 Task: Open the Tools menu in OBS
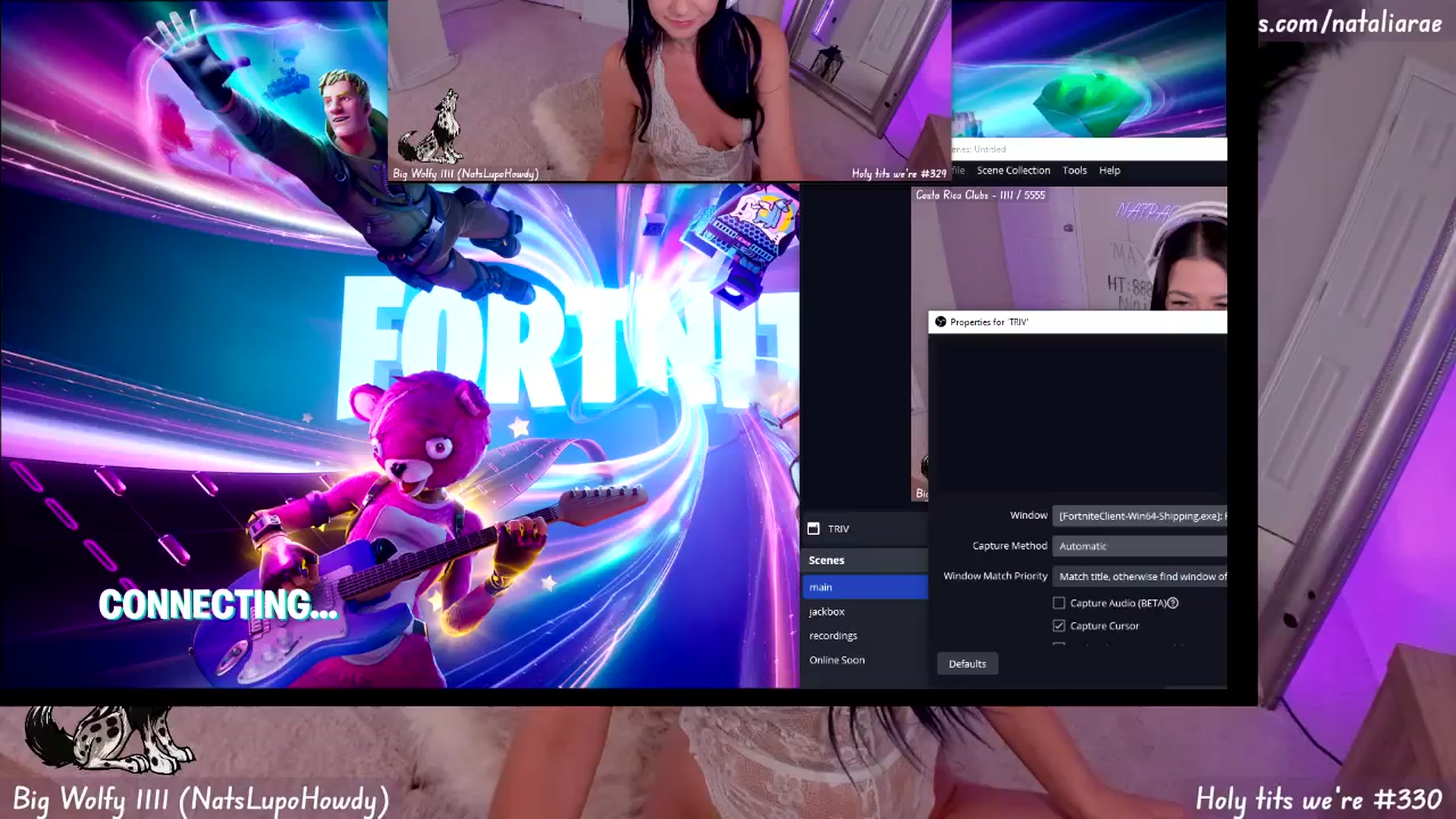point(1075,171)
